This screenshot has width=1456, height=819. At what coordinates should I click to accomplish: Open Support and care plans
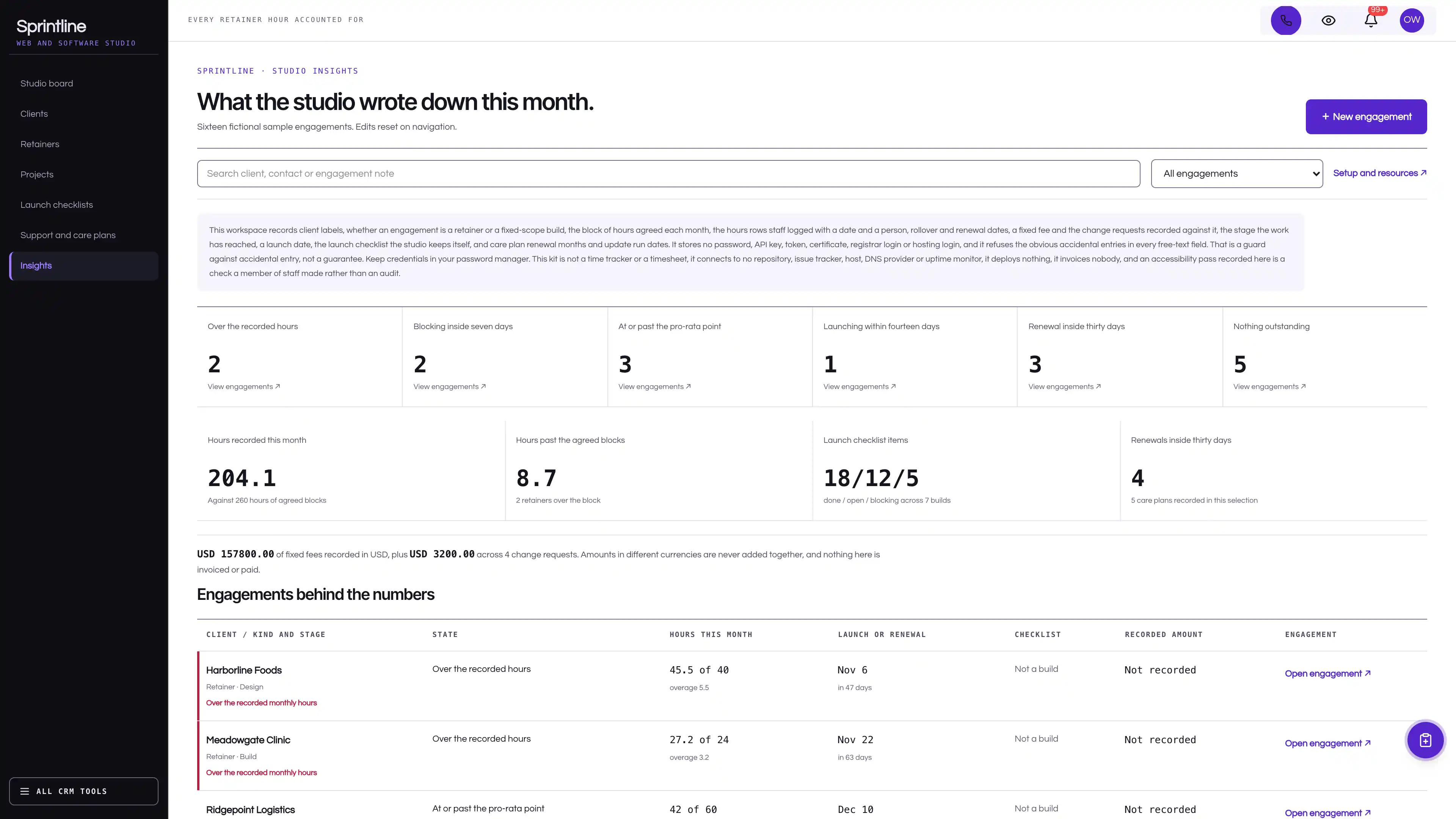tap(84, 235)
